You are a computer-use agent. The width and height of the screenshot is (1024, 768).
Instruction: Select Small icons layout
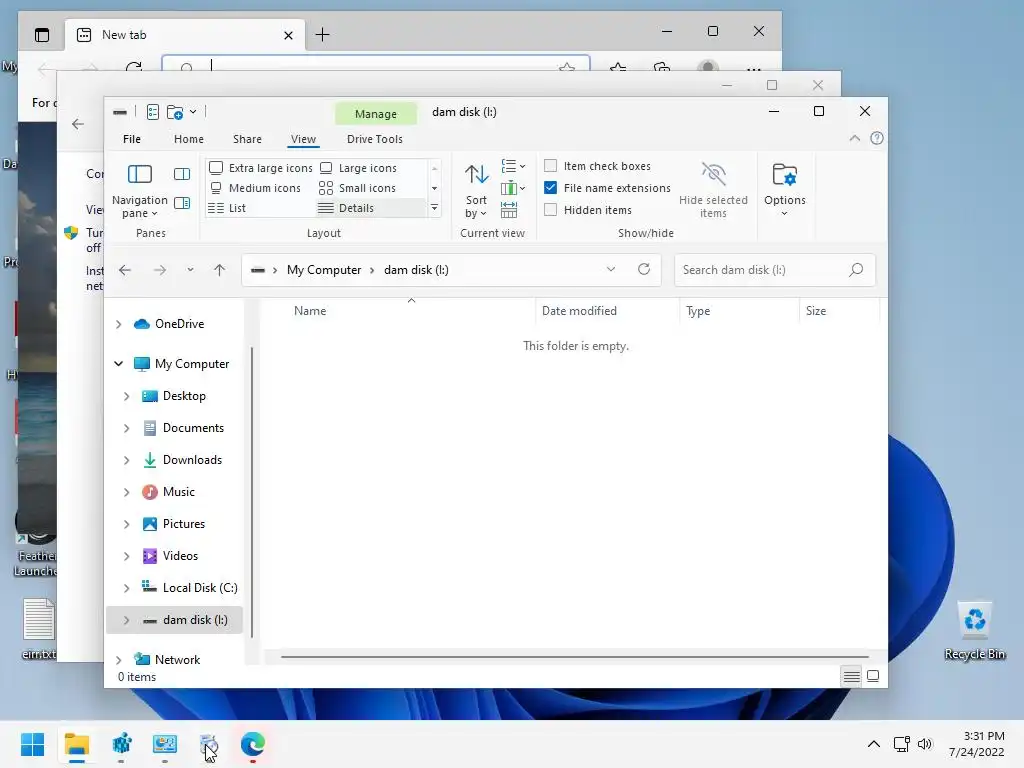(358, 188)
